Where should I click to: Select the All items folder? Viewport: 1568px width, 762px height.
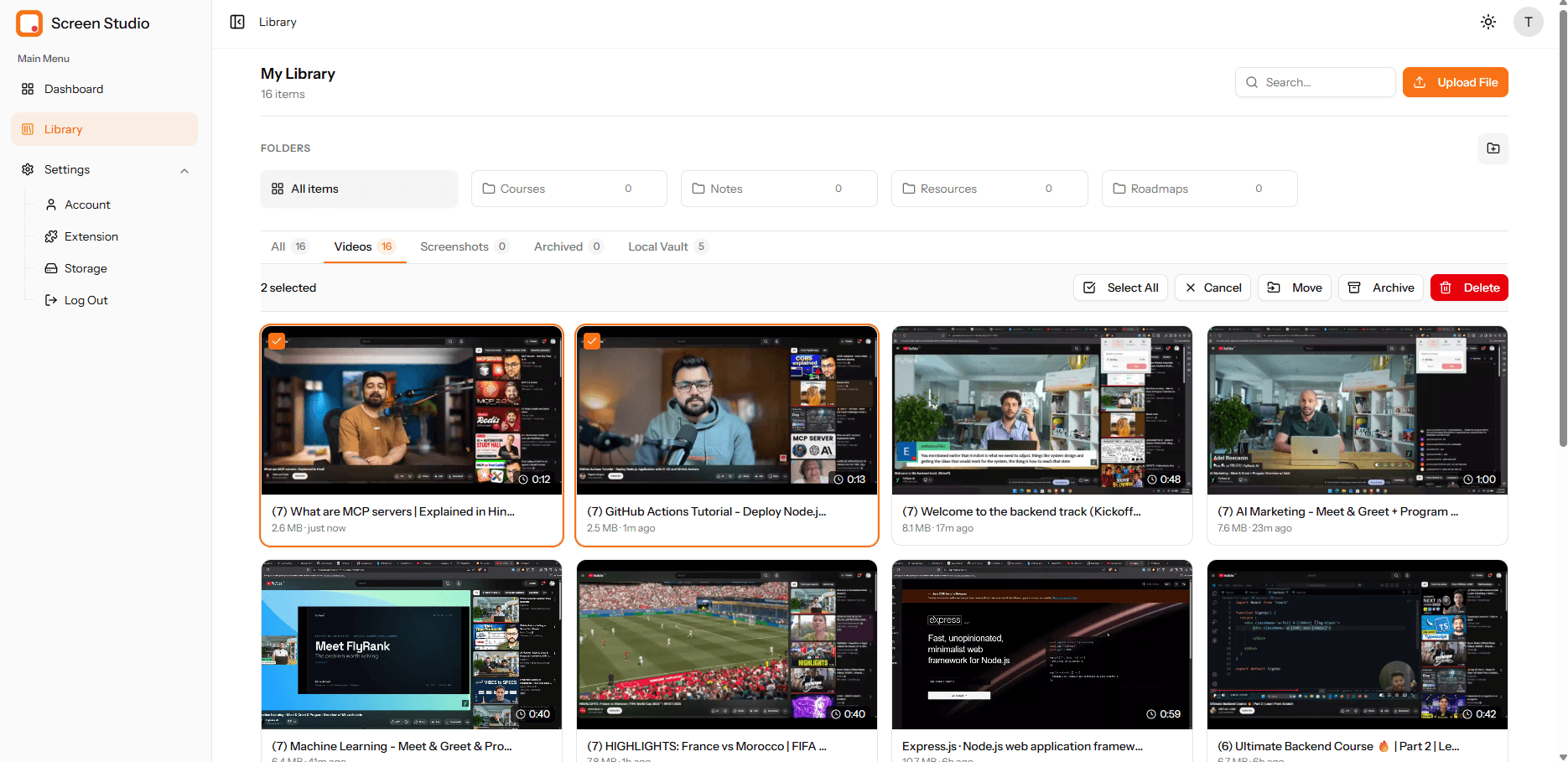coord(360,189)
